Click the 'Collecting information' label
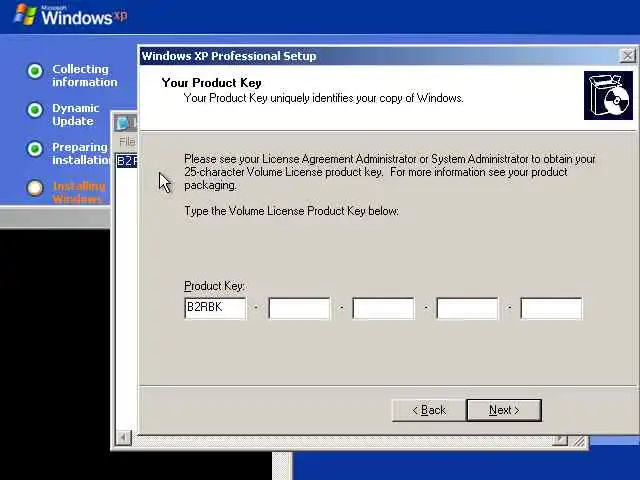This screenshot has width=640, height=480. click(x=84, y=76)
